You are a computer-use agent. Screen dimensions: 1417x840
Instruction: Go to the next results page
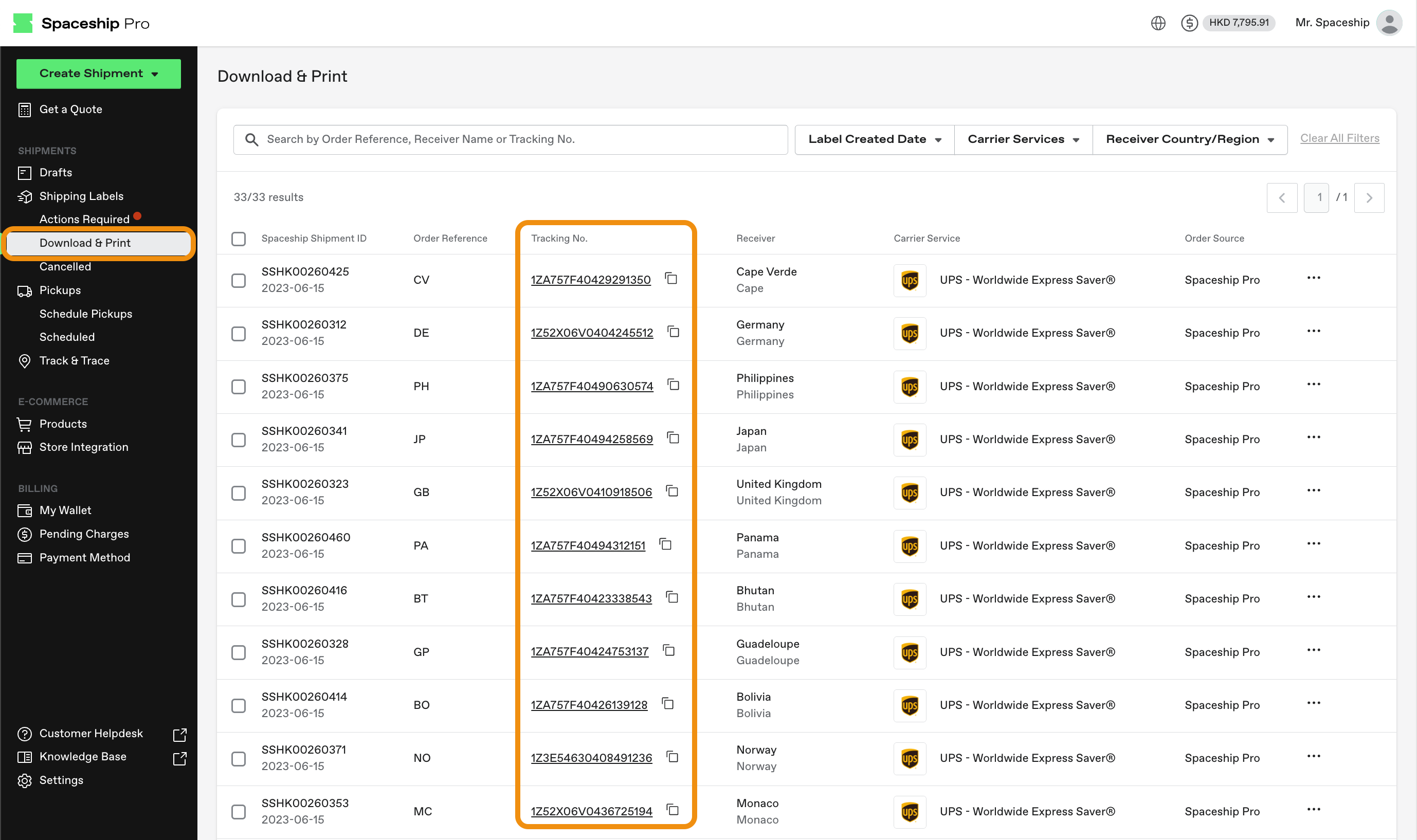(x=1369, y=197)
